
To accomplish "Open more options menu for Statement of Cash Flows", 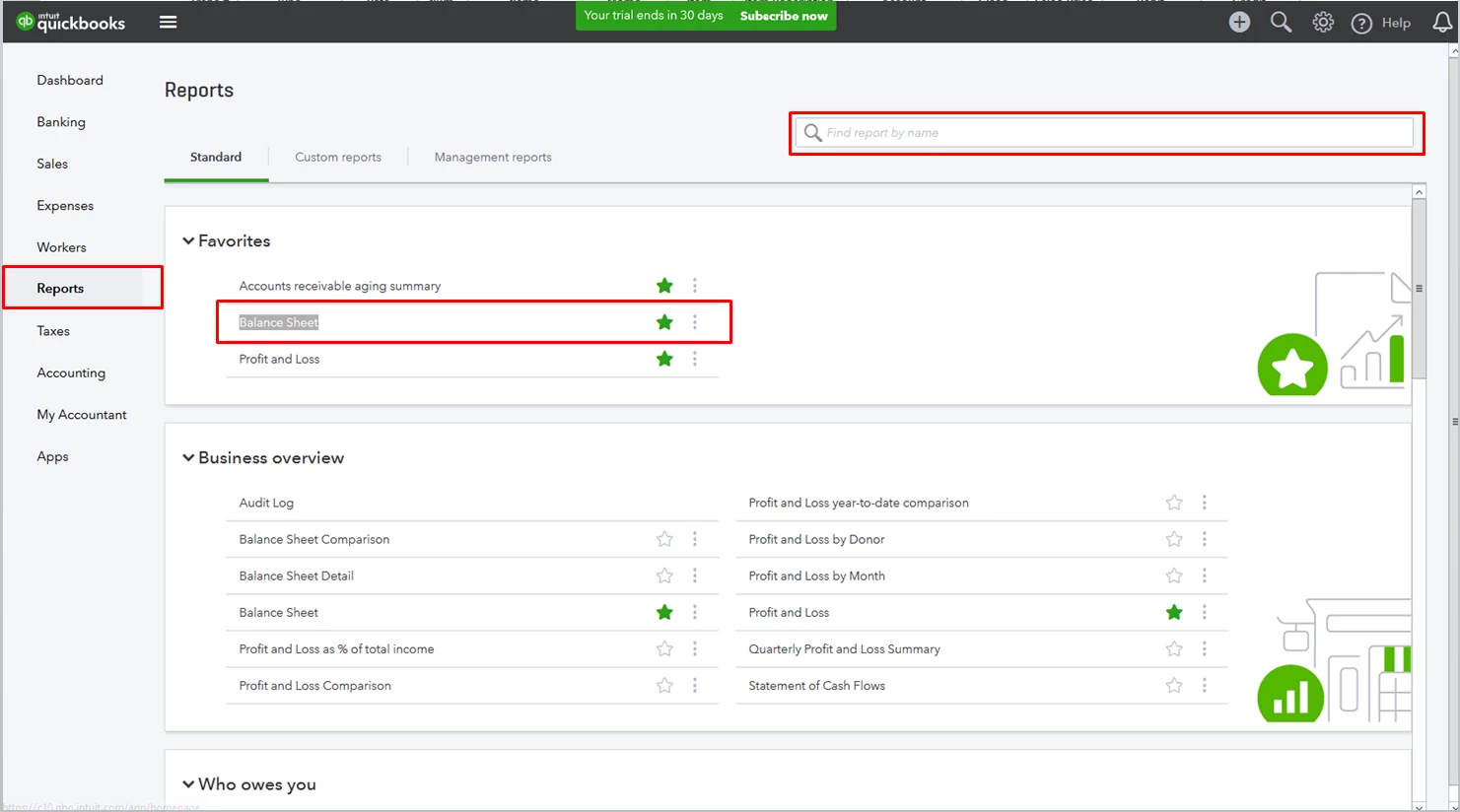I will 1204,686.
